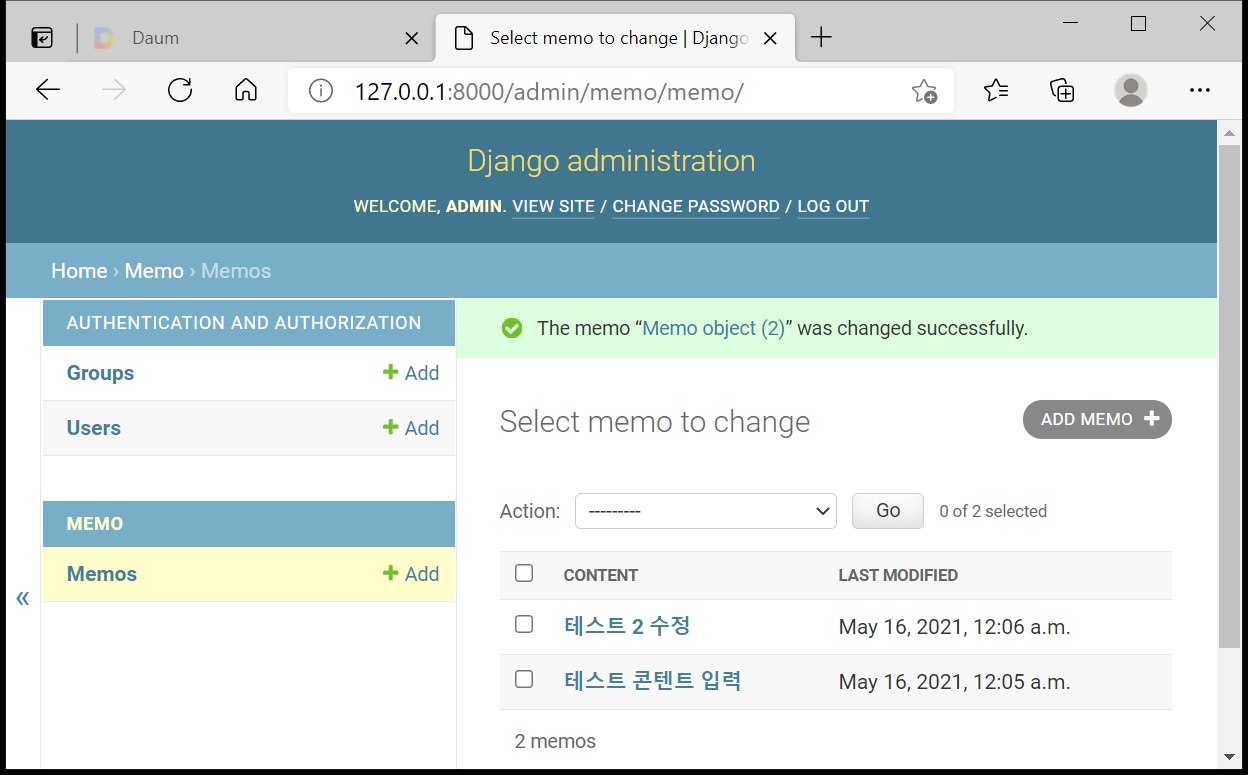
Task: Open the Action dropdown
Action: coord(706,511)
